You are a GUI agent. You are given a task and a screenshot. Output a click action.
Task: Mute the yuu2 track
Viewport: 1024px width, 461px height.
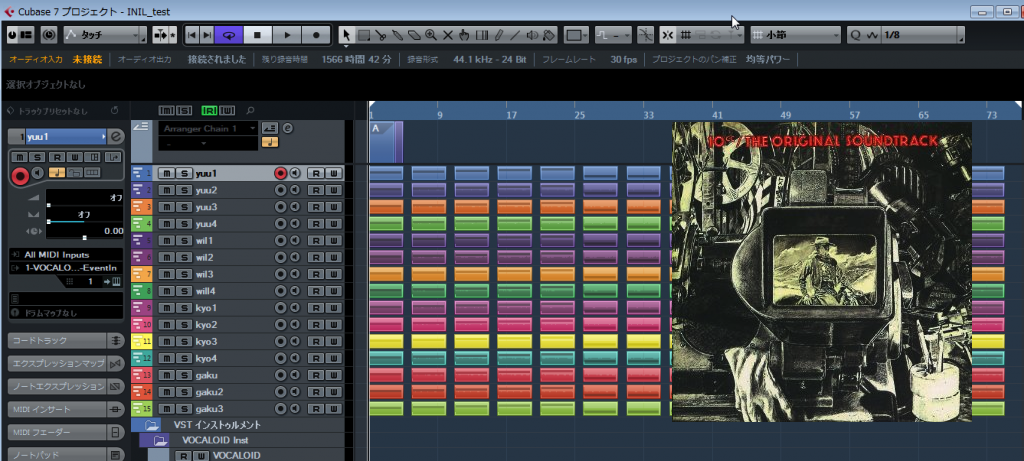point(167,190)
